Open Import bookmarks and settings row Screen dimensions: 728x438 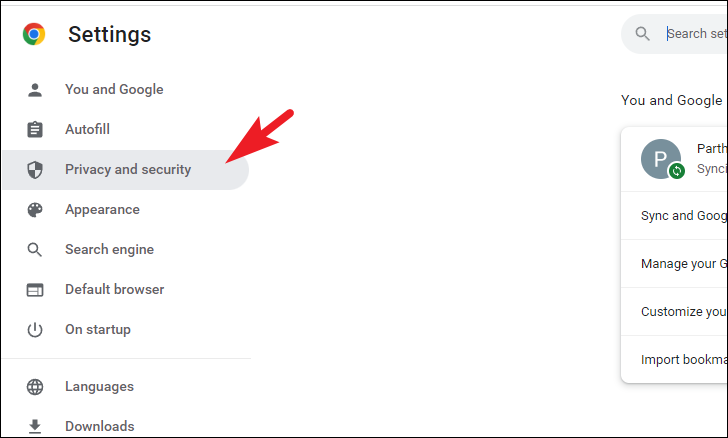tap(674, 360)
